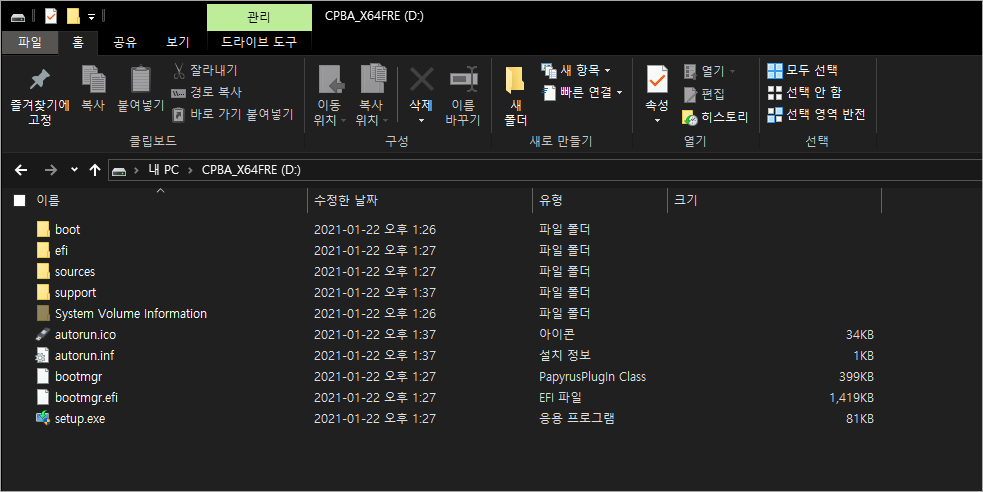Click the autorun.inf file icon
Viewport: 983px width, 492px height.
click(x=43, y=355)
